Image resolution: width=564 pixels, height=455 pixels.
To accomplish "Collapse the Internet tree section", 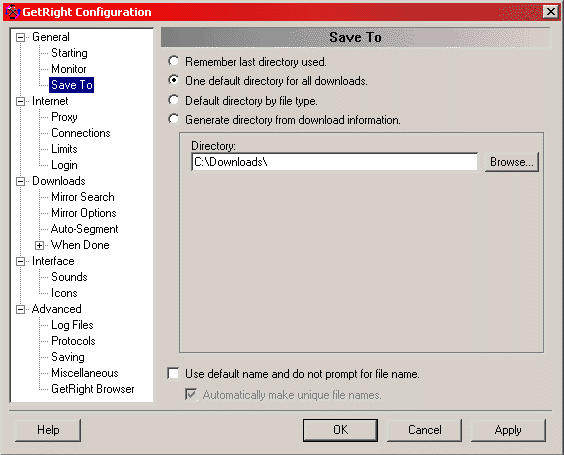I will coord(21,101).
